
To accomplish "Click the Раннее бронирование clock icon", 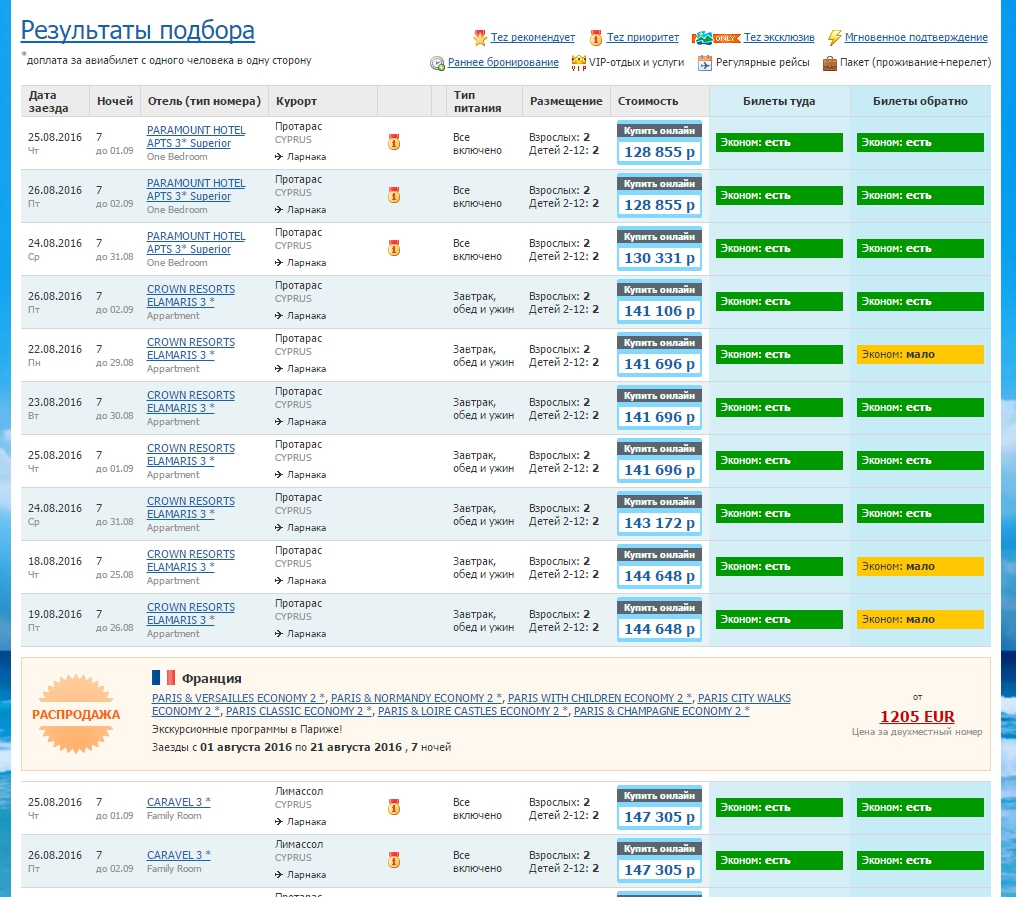I will point(437,63).
